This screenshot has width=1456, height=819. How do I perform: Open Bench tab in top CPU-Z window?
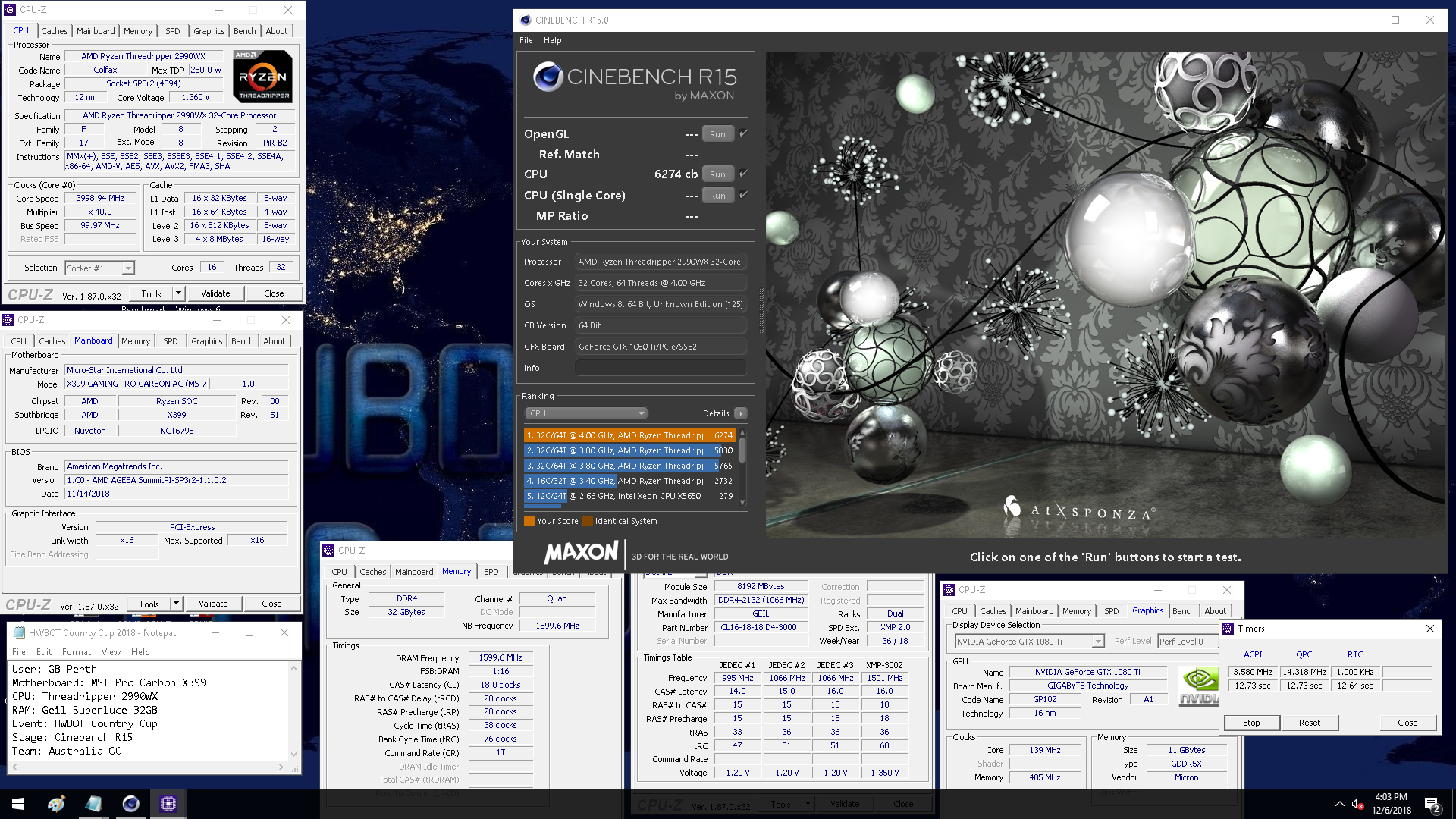click(x=244, y=31)
